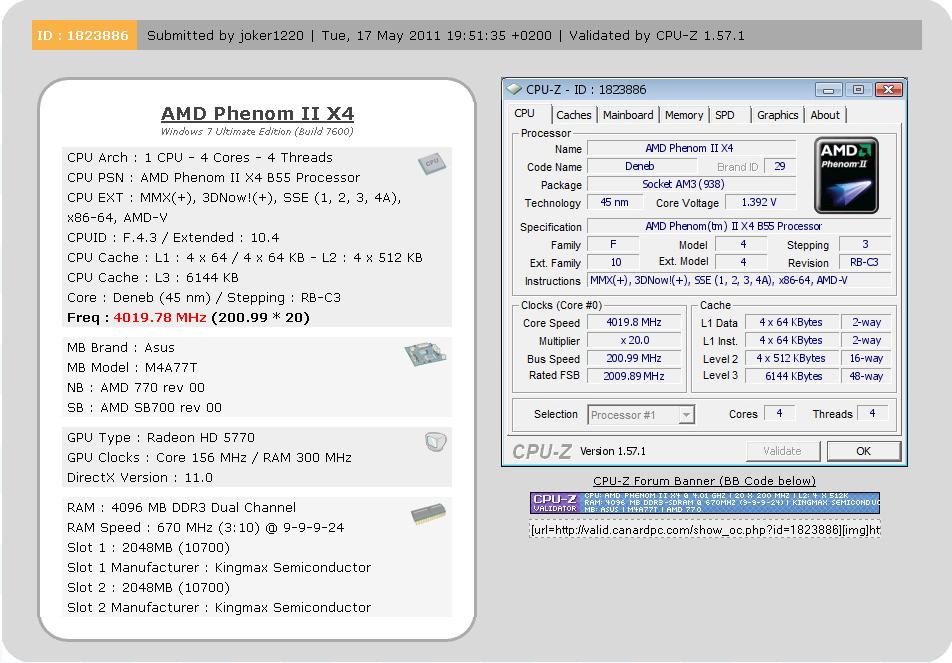This screenshot has height=663, width=952.
Task: Click the Instructions field text
Action: pos(739,280)
